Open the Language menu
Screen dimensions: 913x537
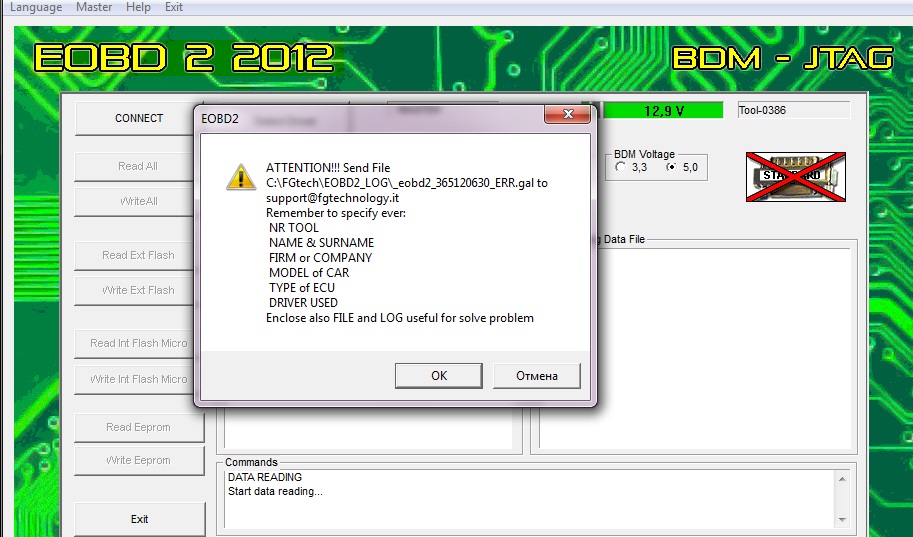36,7
